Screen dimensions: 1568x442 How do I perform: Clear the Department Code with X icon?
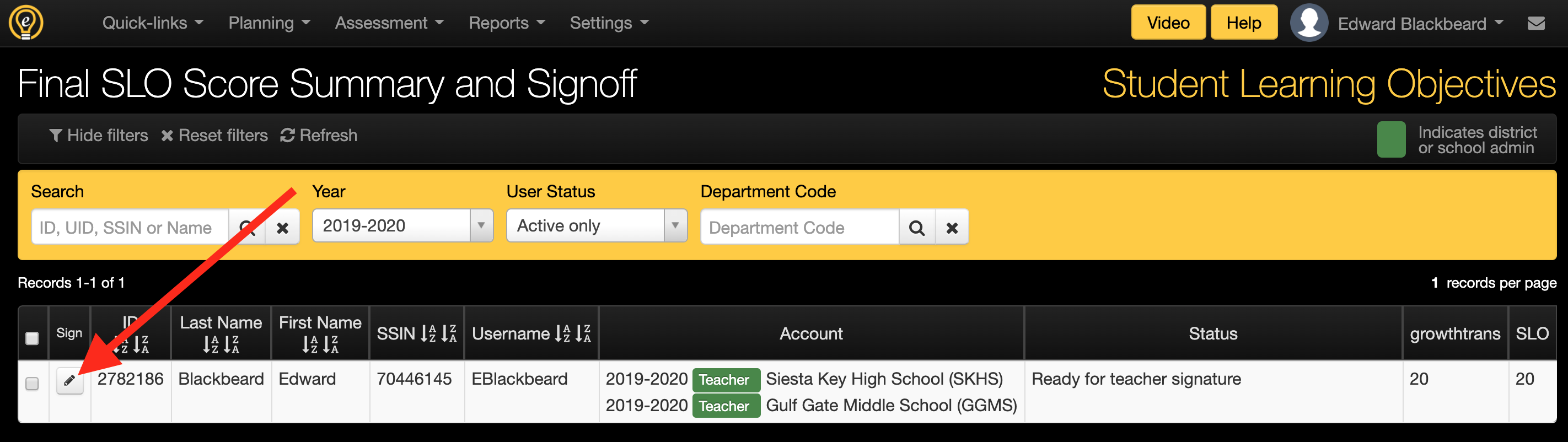[x=952, y=228]
